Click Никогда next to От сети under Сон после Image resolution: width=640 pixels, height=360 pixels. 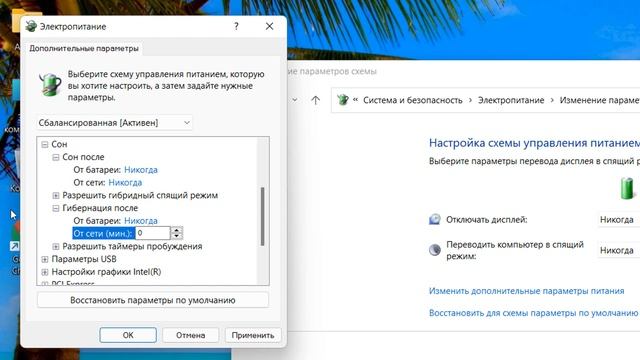[x=125, y=182]
